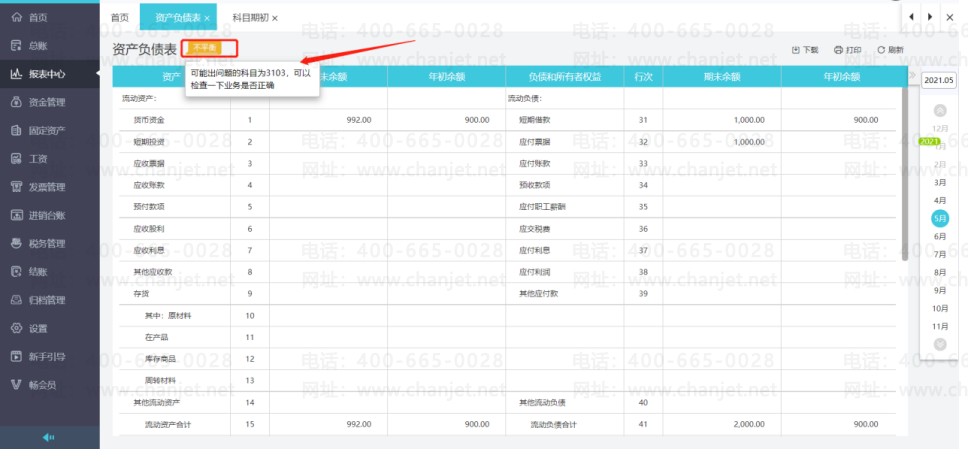Image resolution: width=968 pixels, height=461 pixels.
Task: Print the balance sheet via 打印
Action: coord(848,50)
